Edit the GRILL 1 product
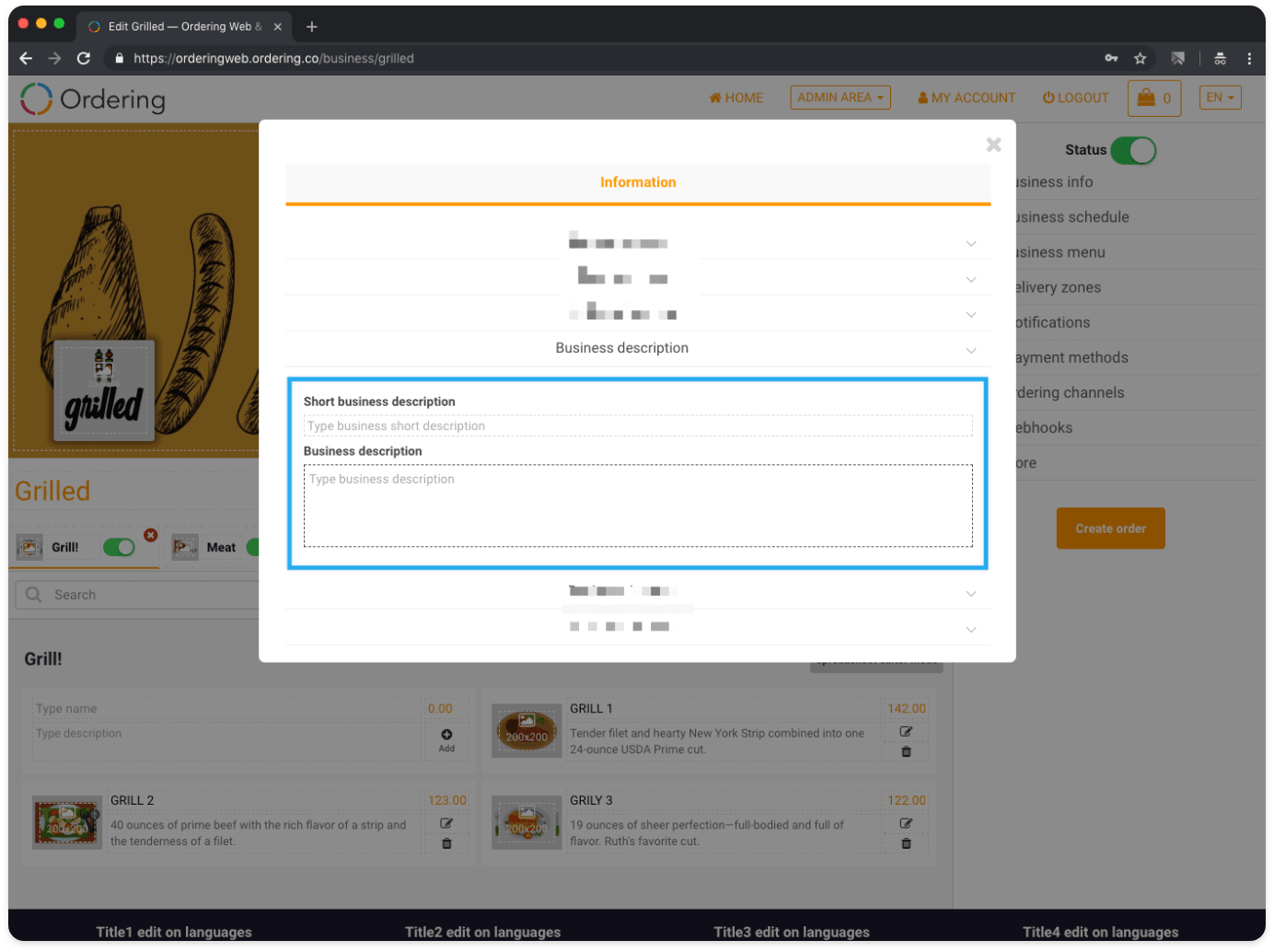1274x952 pixels. [906, 732]
